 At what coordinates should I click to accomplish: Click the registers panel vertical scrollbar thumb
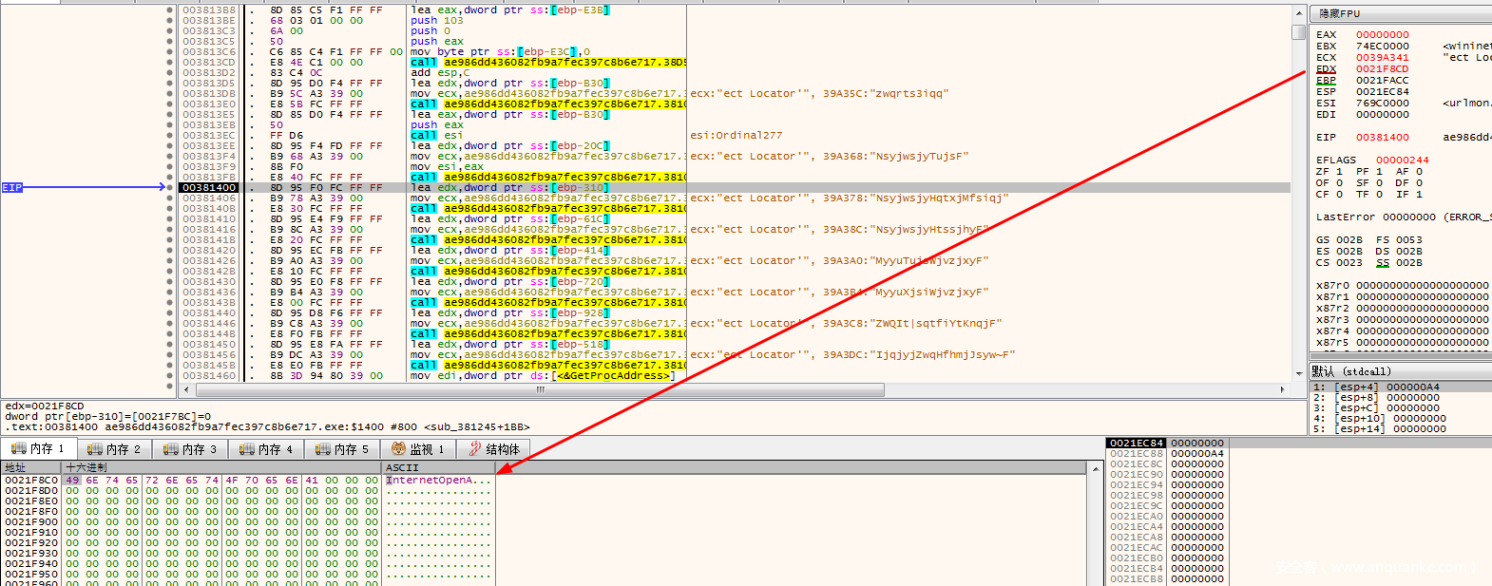(x=1298, y=33)
